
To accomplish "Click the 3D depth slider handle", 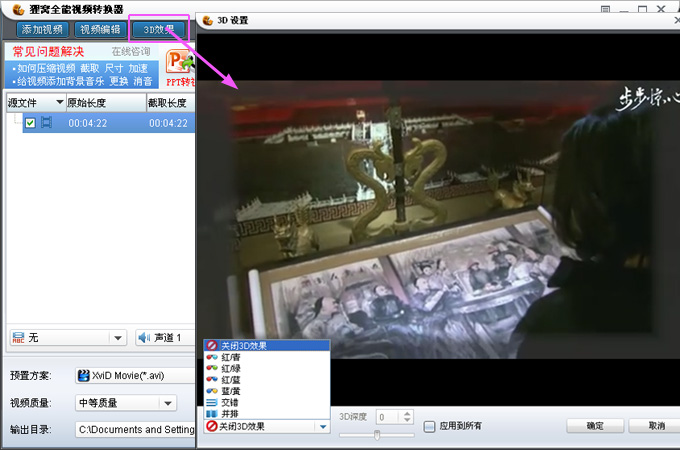I will [377, 434].
